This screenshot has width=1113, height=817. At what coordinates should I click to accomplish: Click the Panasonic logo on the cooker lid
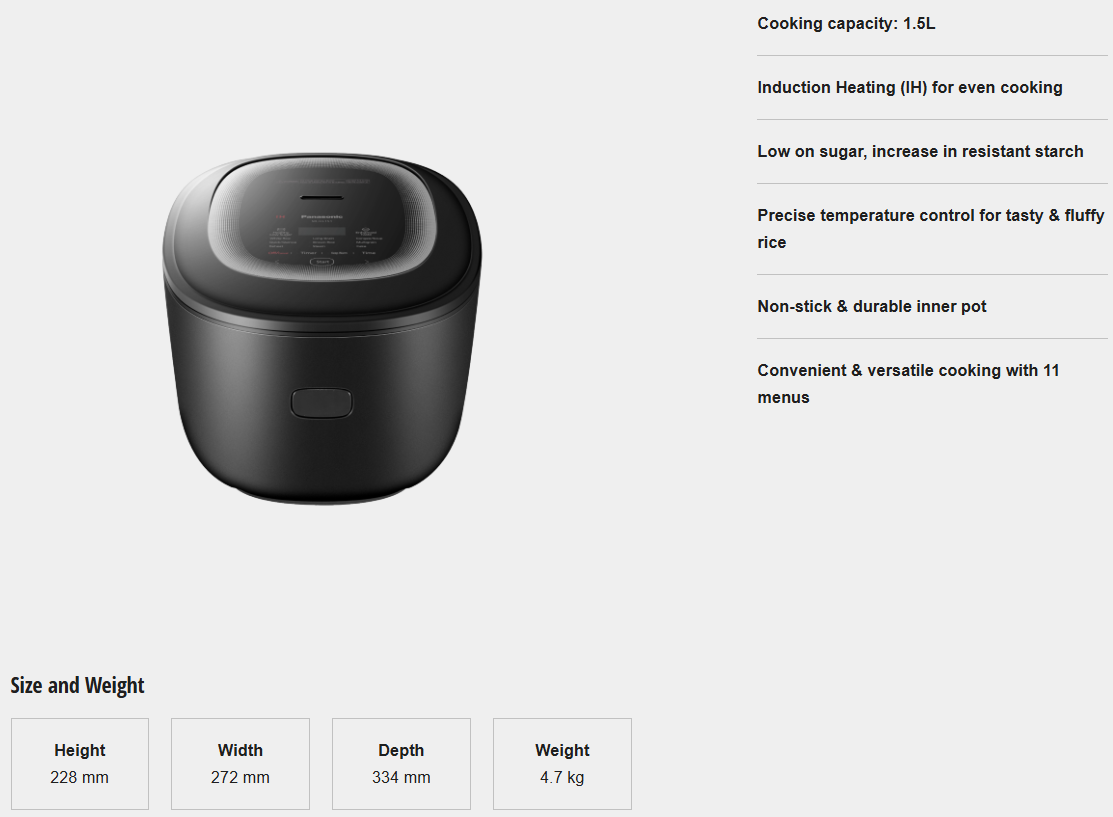322,216
